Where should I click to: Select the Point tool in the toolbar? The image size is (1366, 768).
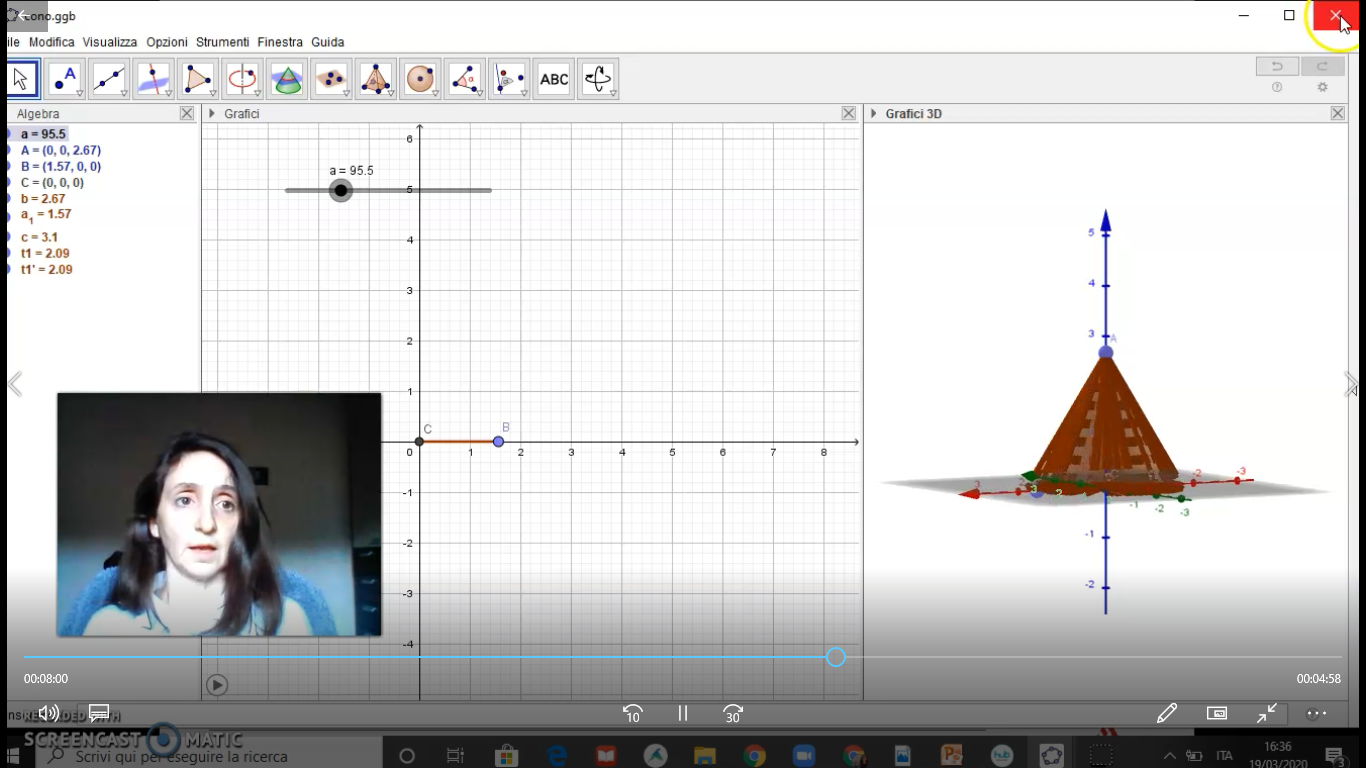click(65, 79)
